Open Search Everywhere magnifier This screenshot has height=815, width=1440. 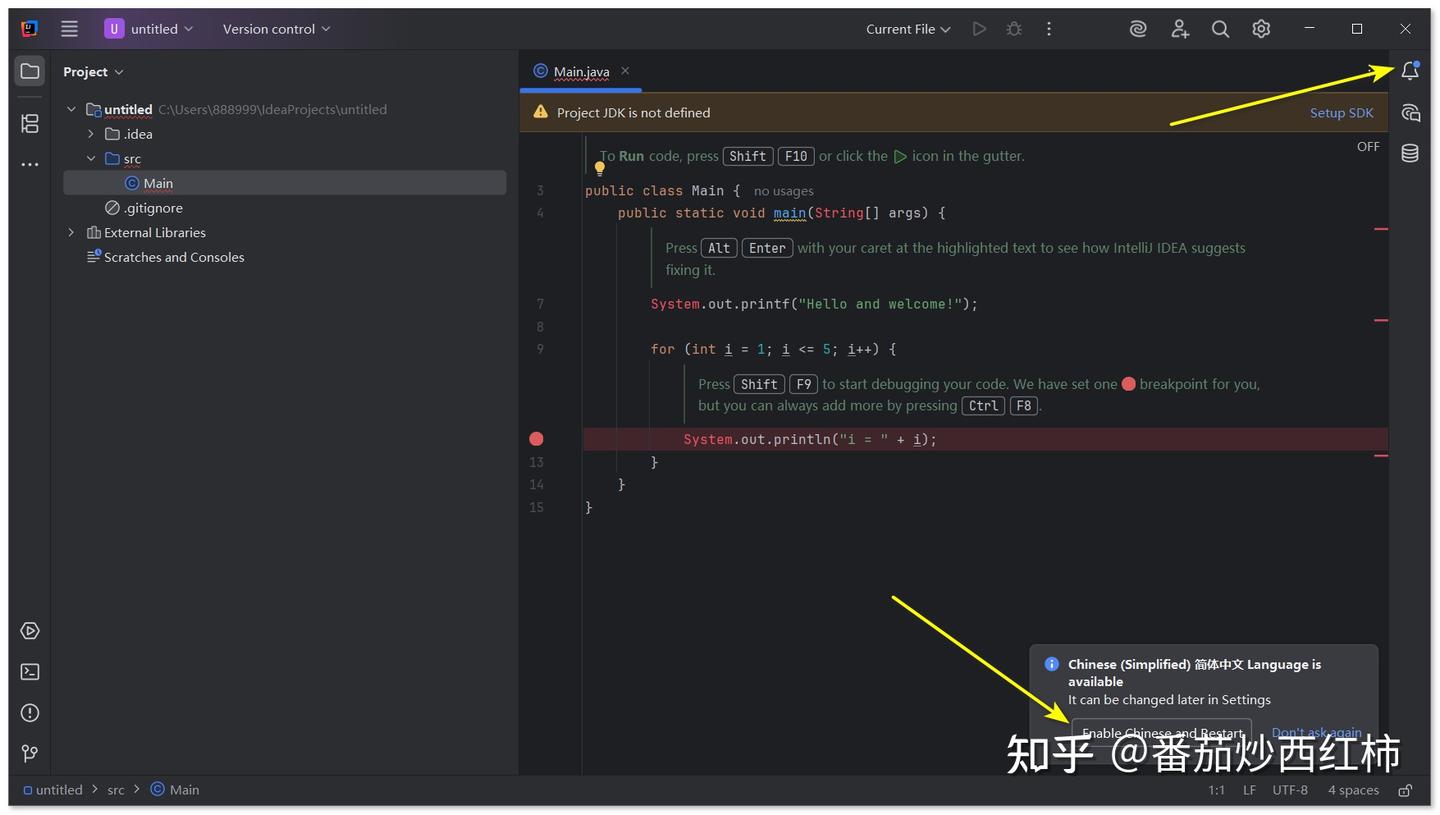point(1220,29)
